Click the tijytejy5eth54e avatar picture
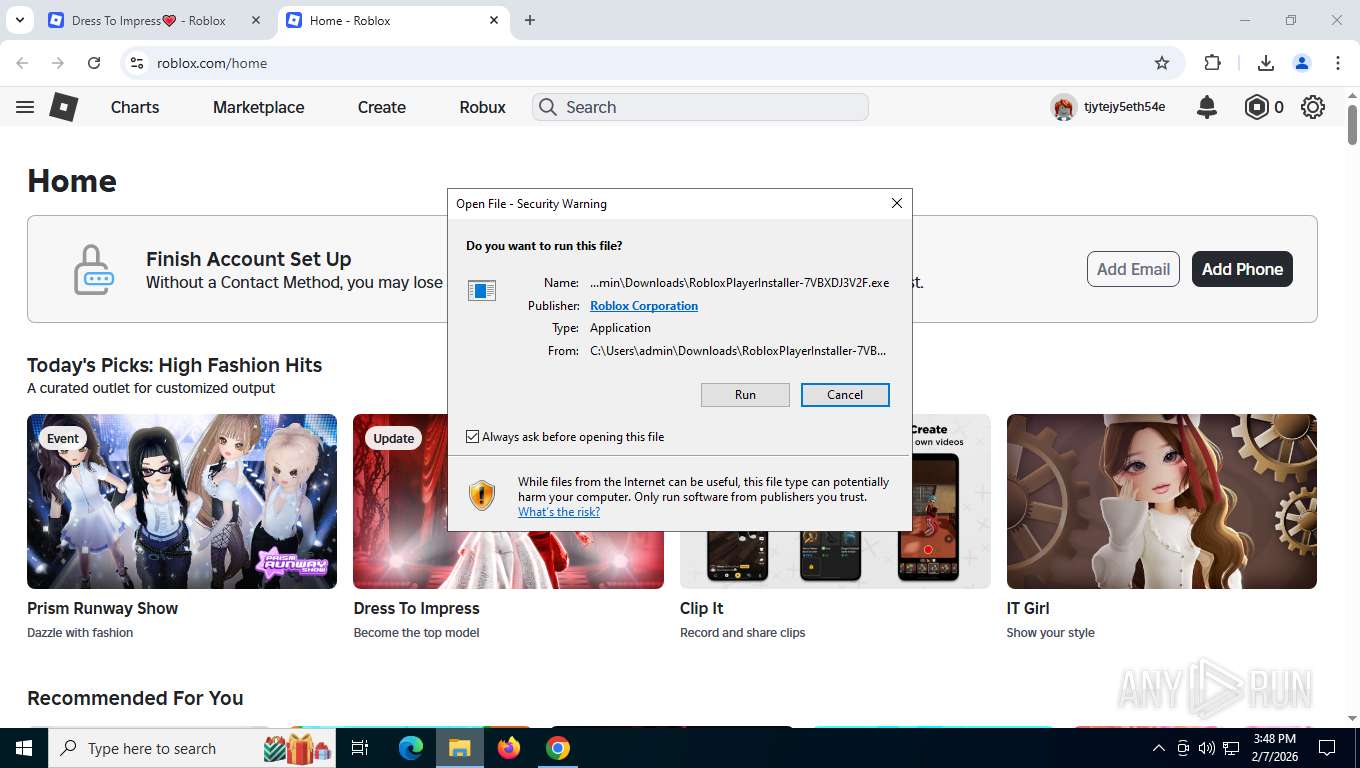The height and width of the screenshot is (768, 1360). pos(1063,107)
